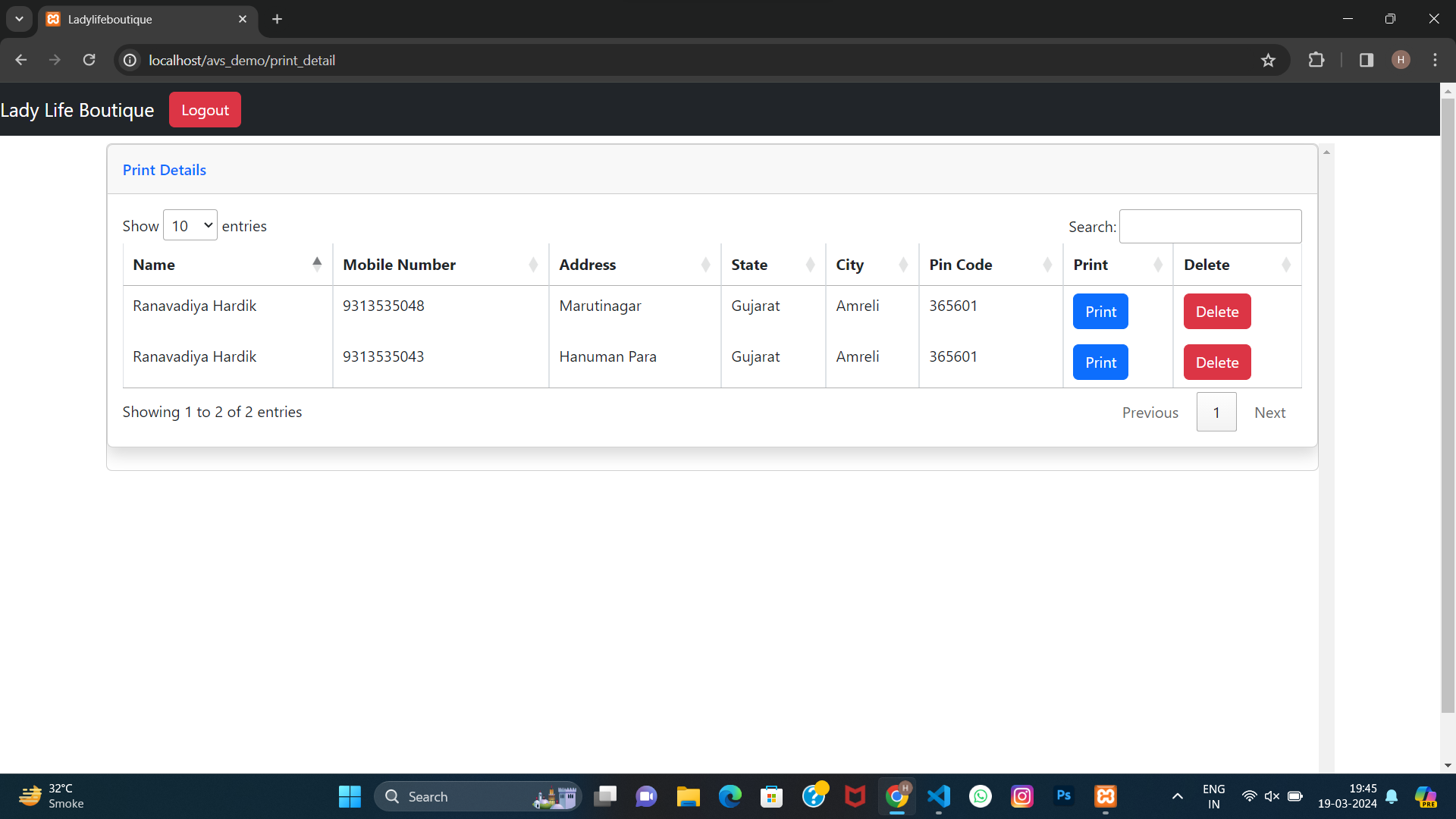Expand the tab search dropdown arrow
1456x819 pixels.
coord(19,19)
